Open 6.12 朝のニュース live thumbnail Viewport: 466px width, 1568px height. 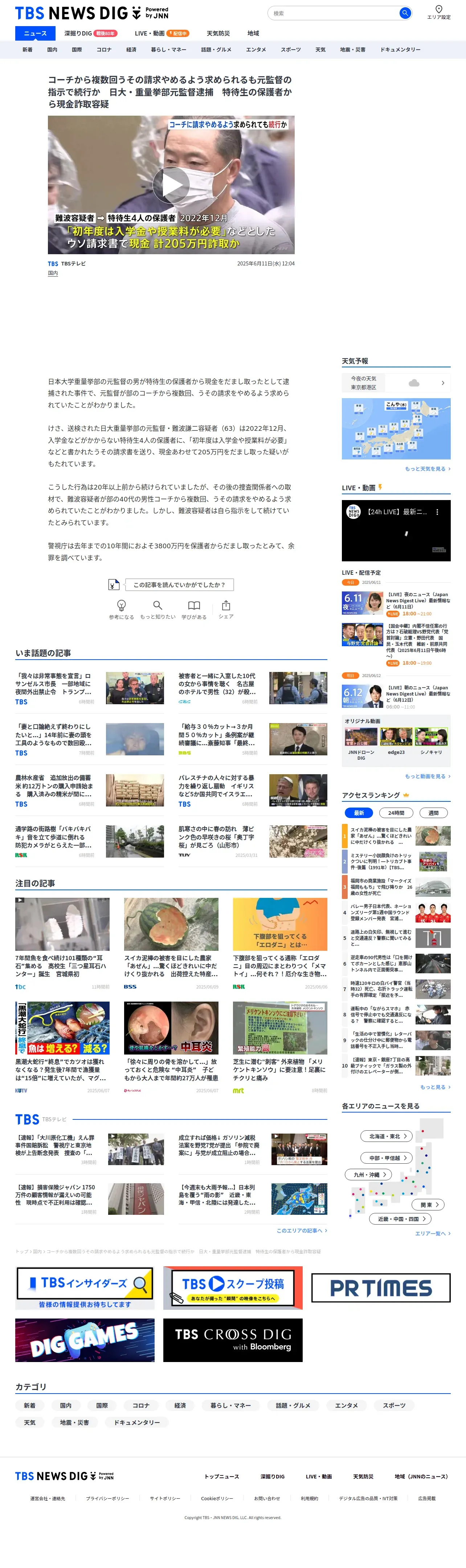point(363,696)
